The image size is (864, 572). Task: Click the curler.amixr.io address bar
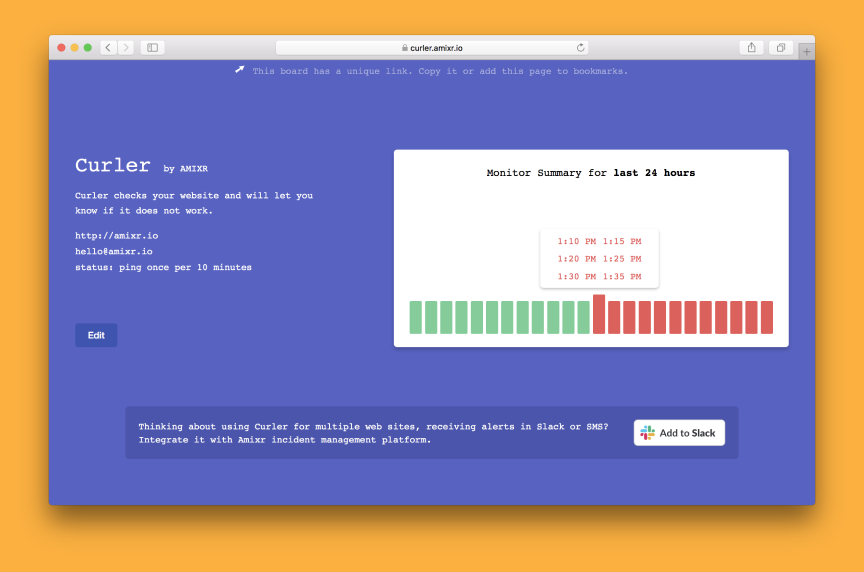pos(432,48)
